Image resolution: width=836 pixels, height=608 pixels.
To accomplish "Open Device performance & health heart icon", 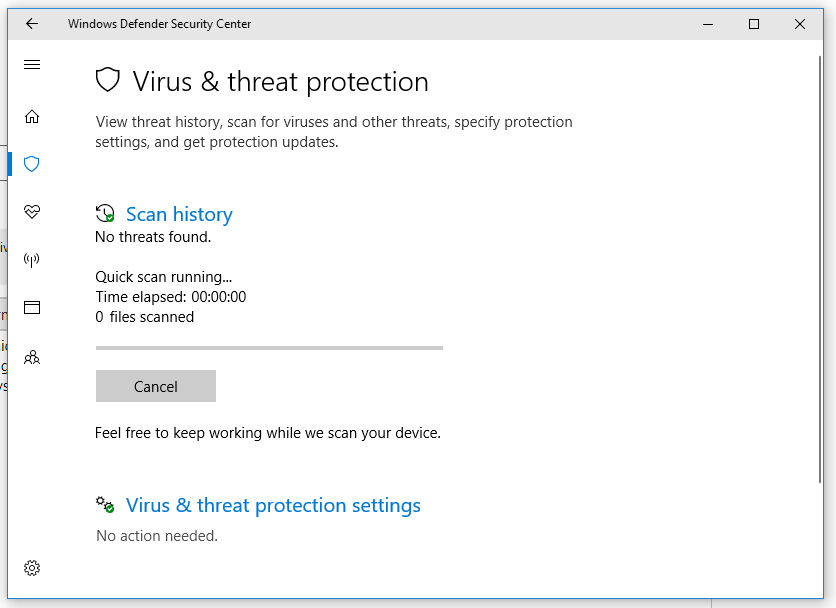I will [31, 211].
